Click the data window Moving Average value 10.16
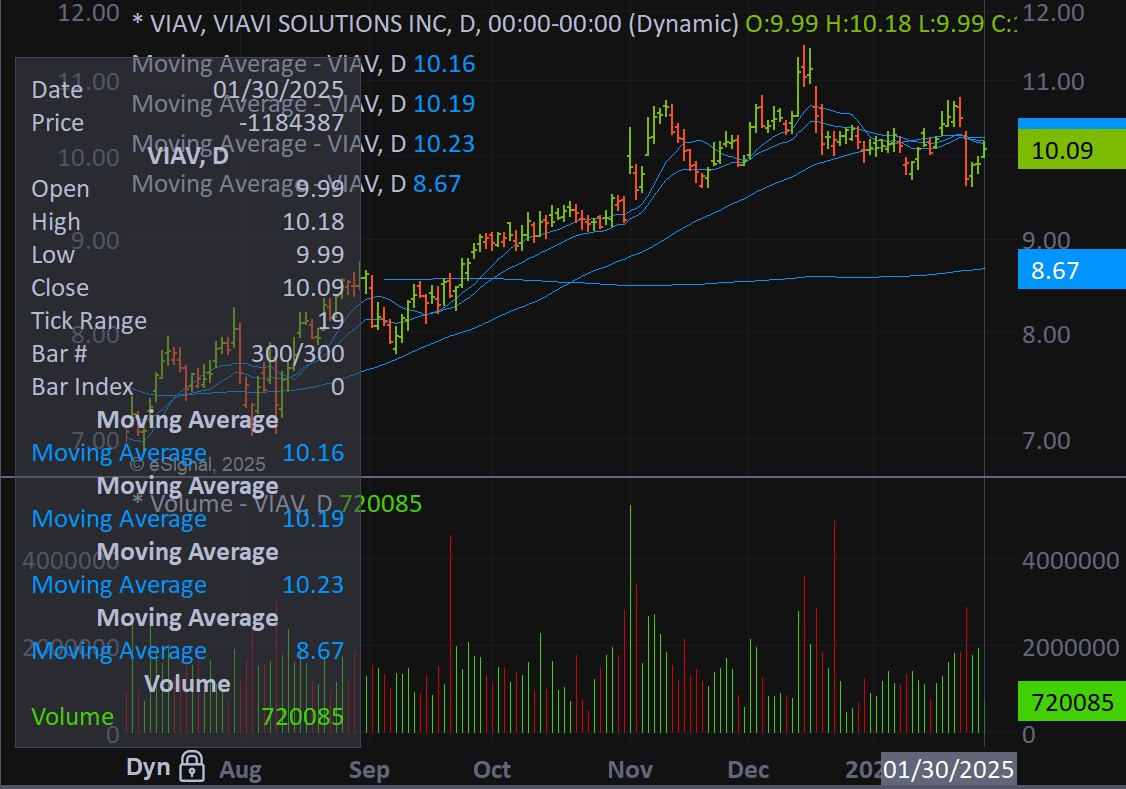 click(313, 453)
